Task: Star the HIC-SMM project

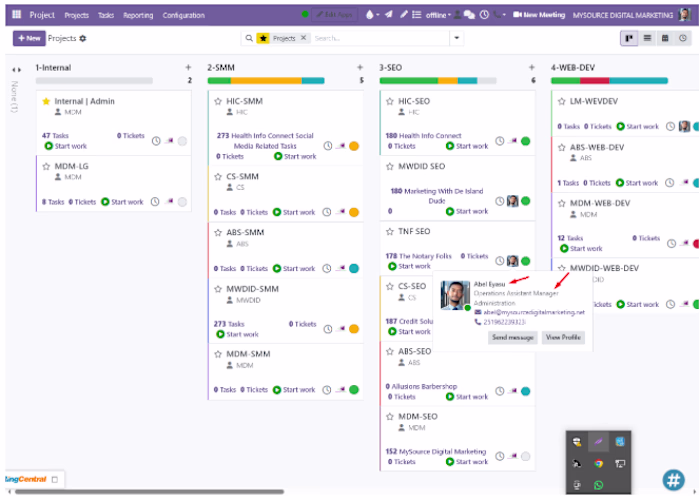Action: point(218,101)
